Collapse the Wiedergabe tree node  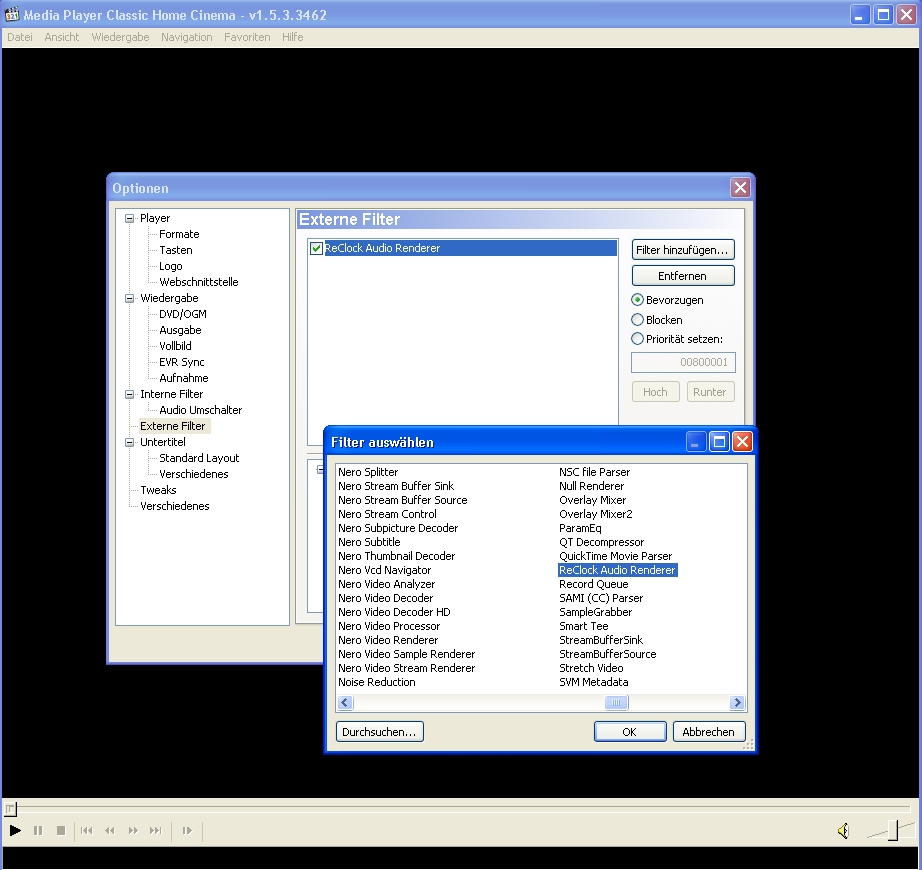coord(129,298)
